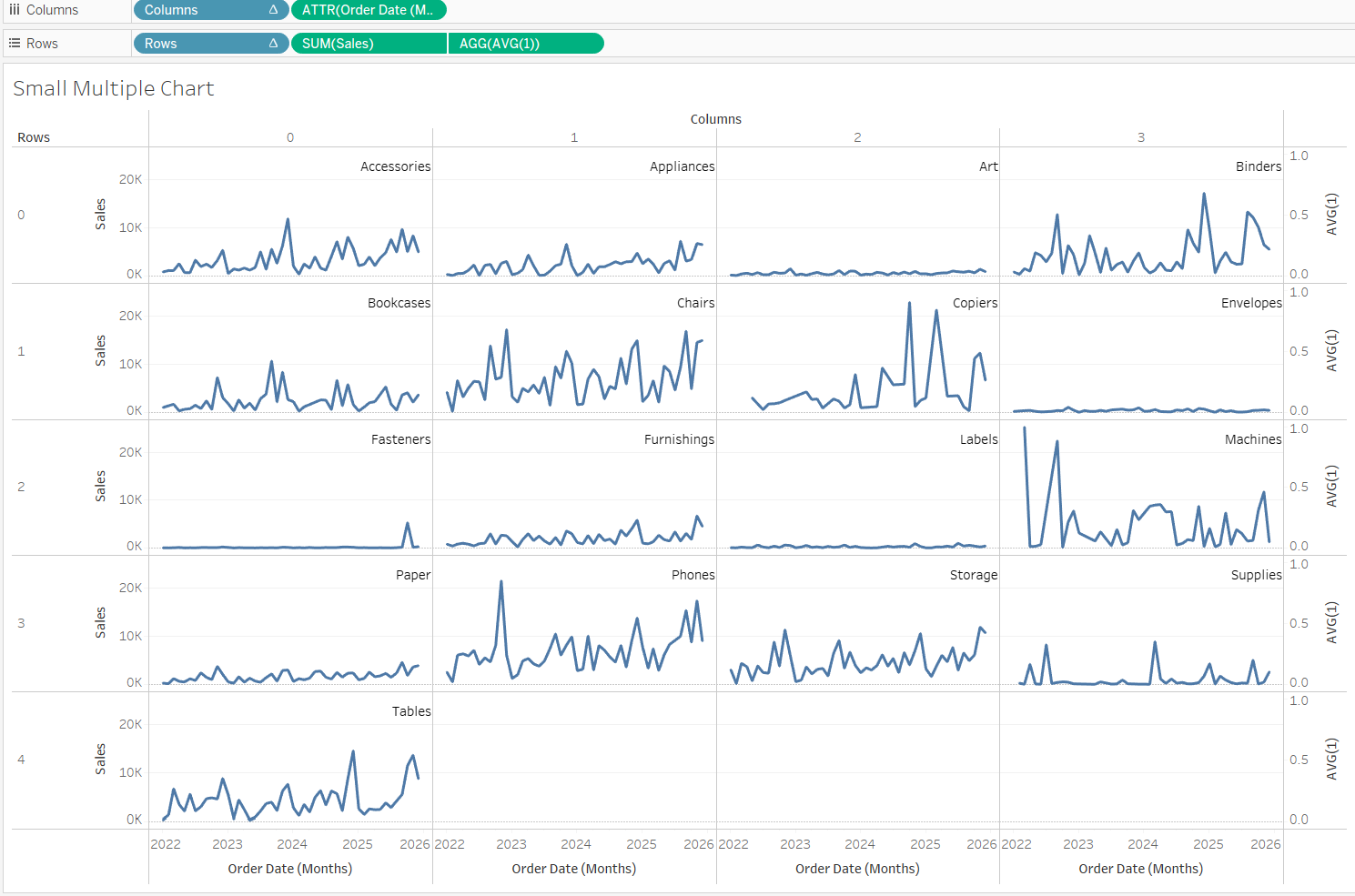Click the Columns header label above chart
1355x896 pixels.
click(x=715, y=119)
